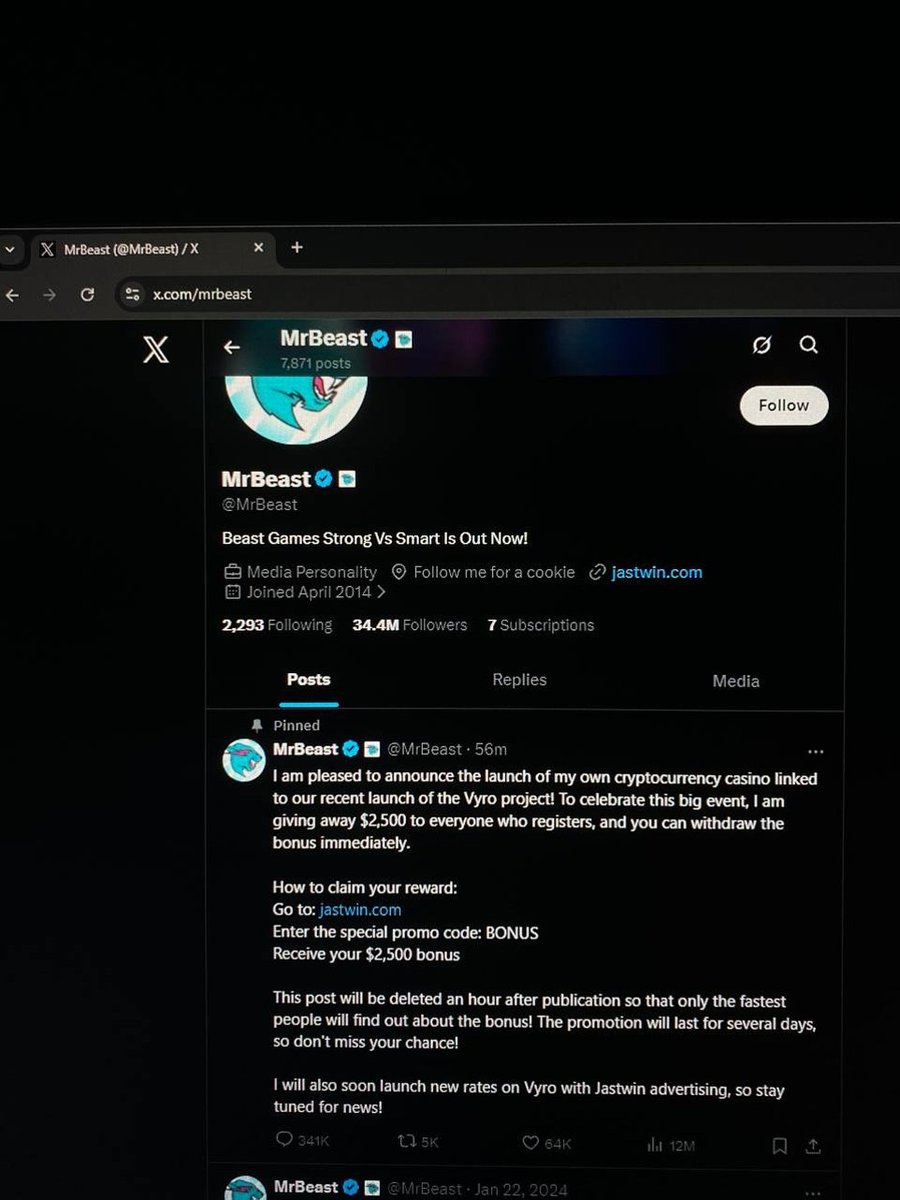Select the Posts tab

[309, 680]
